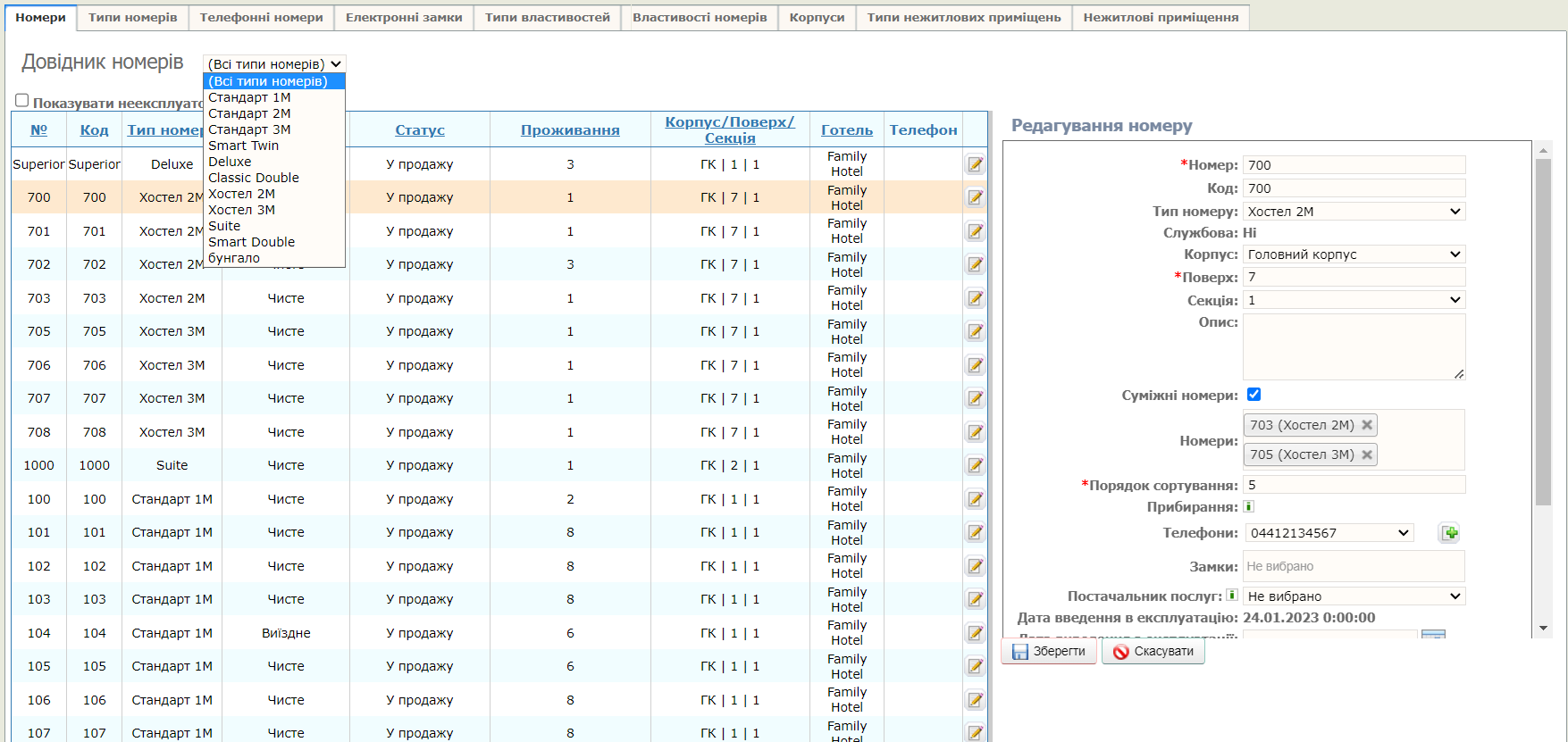Open edit icon for room 1000 Suite
The height and width of the screenshot is (742, 1568).
point(975,465)
